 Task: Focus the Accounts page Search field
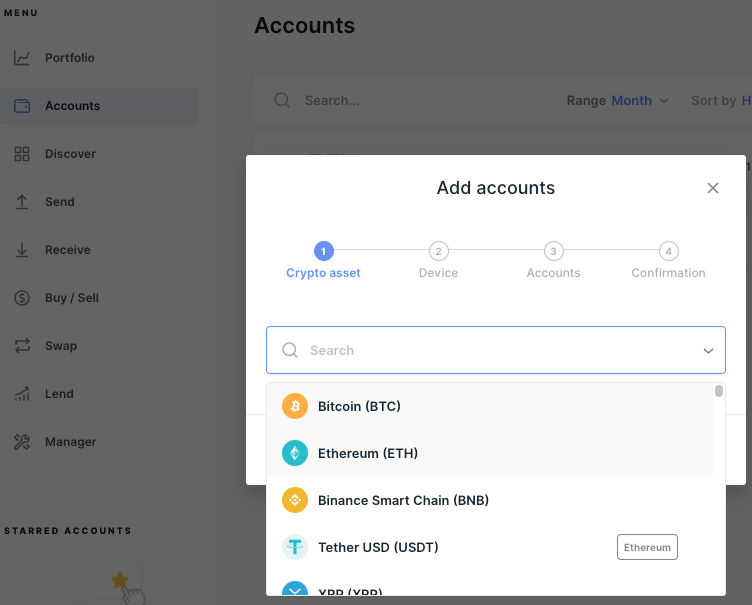(x=332, y=101)
